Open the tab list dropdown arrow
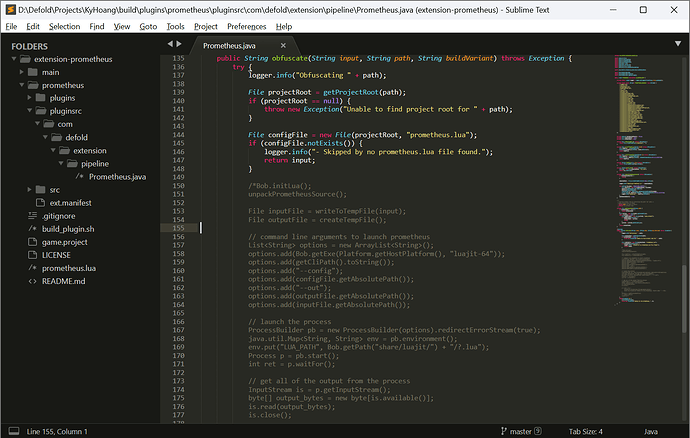This screenshot has width=690, height=438. pos(678,44)
